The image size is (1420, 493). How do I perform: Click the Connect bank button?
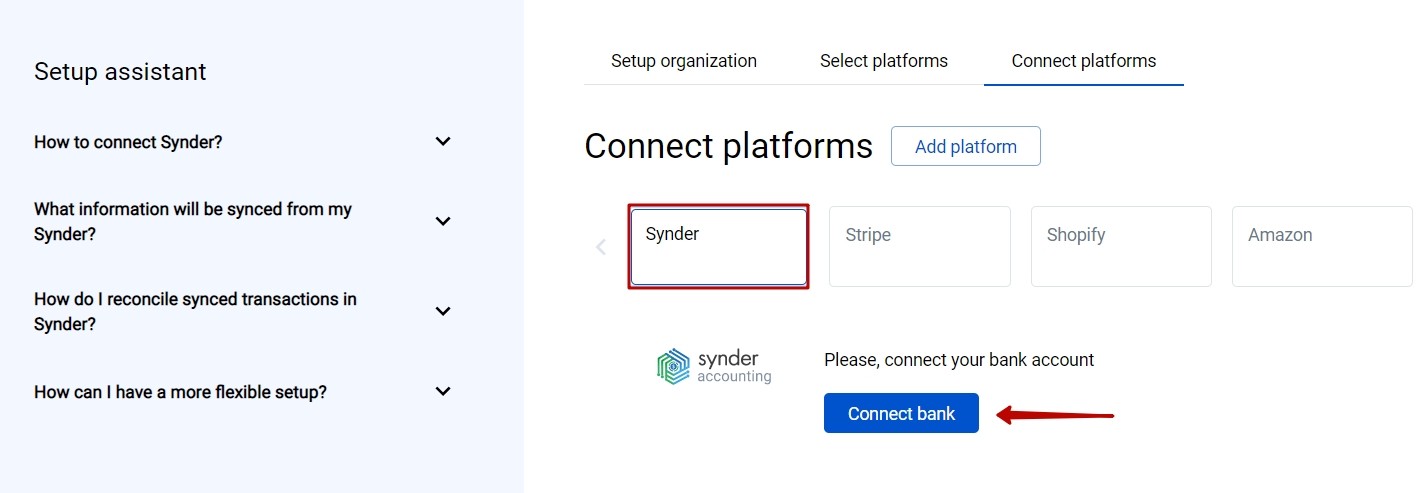[901, 413]
